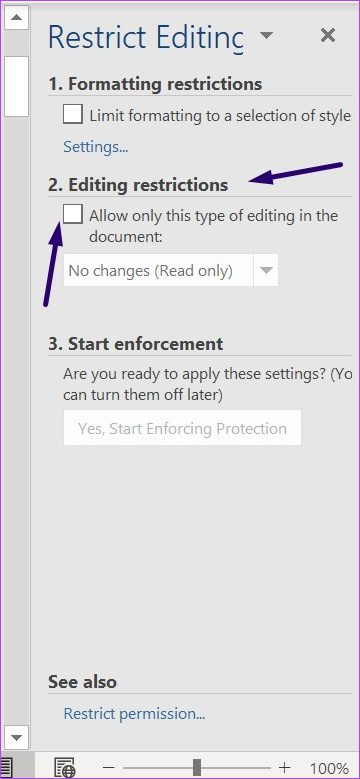360x779 pixels.
Task: Click Yes, Start Enforcing Protection button
Action: 182,428
